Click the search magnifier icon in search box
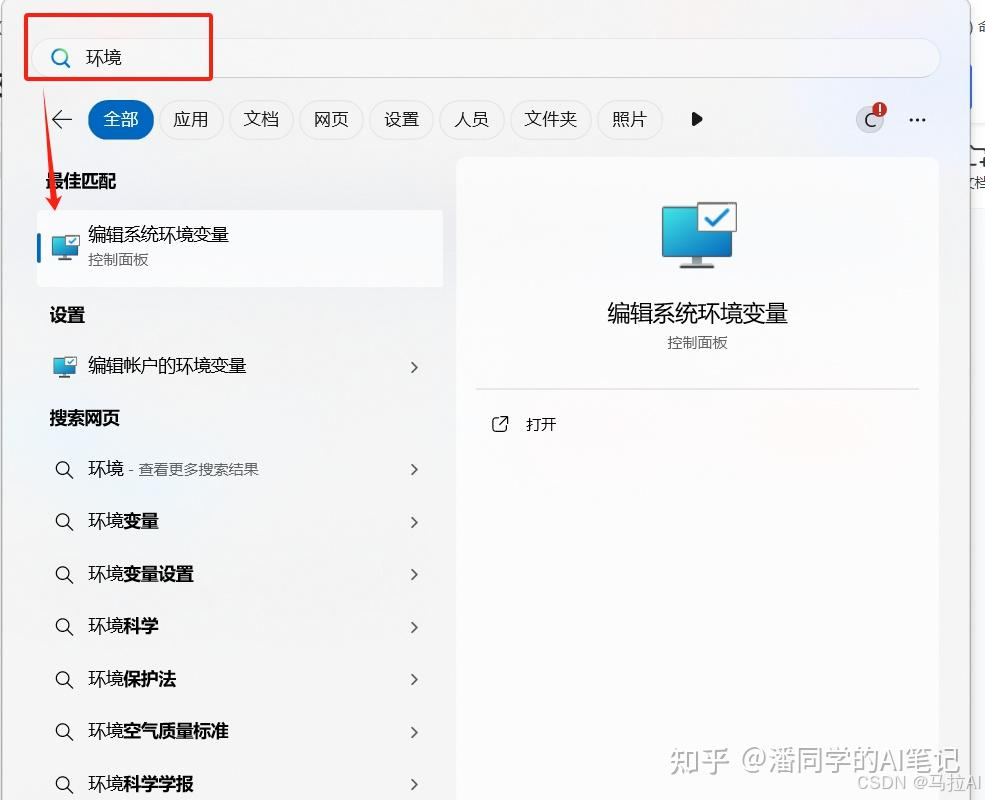 (61, 58)
